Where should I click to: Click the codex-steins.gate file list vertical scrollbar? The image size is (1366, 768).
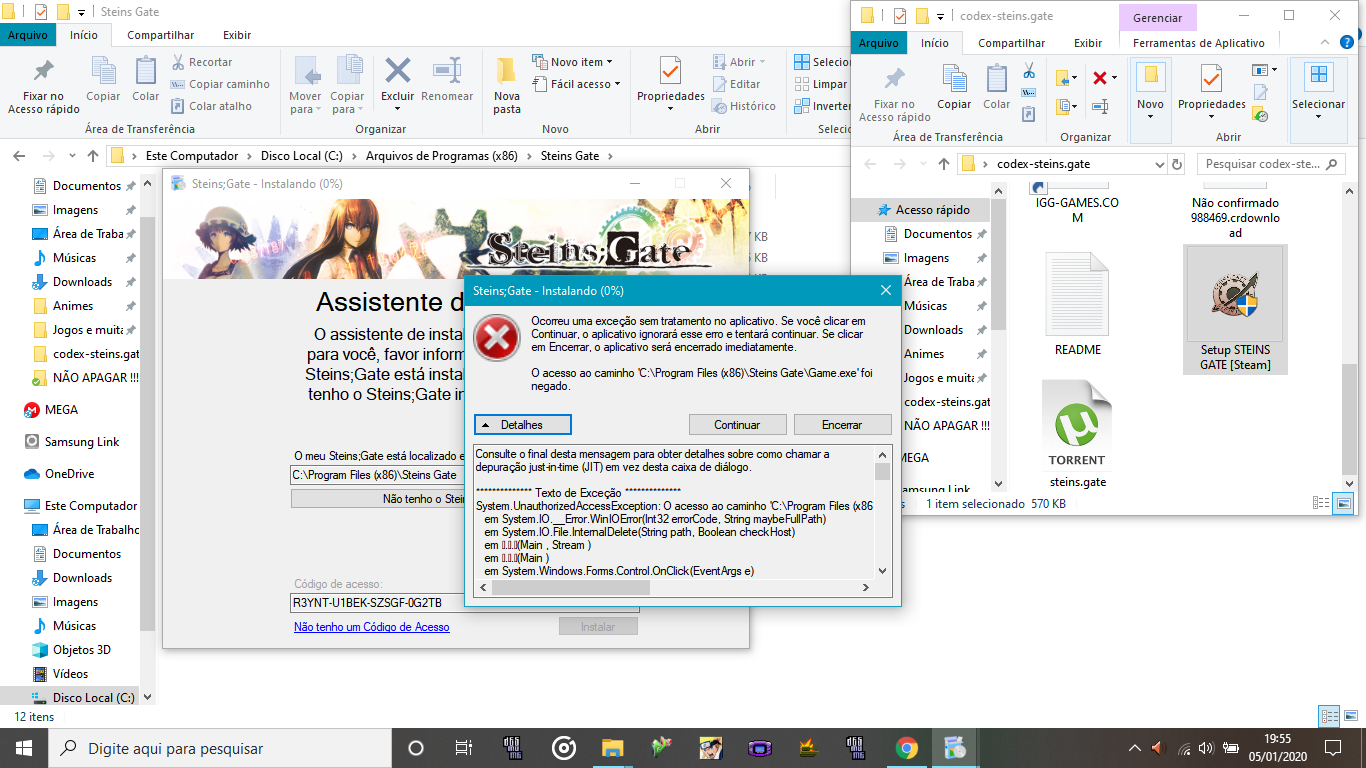(x=1350, y=419)
